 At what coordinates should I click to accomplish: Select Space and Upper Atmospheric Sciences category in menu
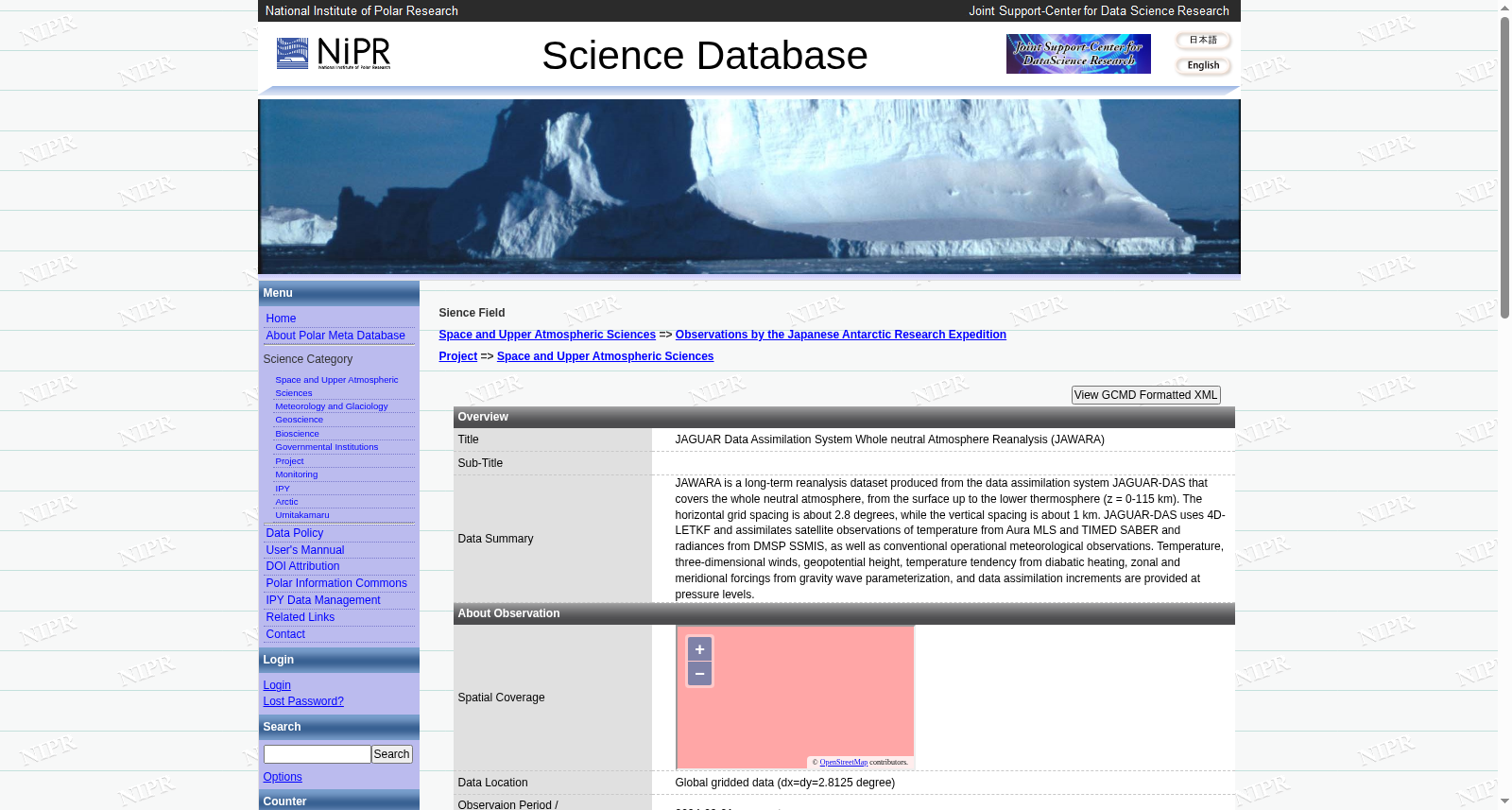[x=336, y=386]
